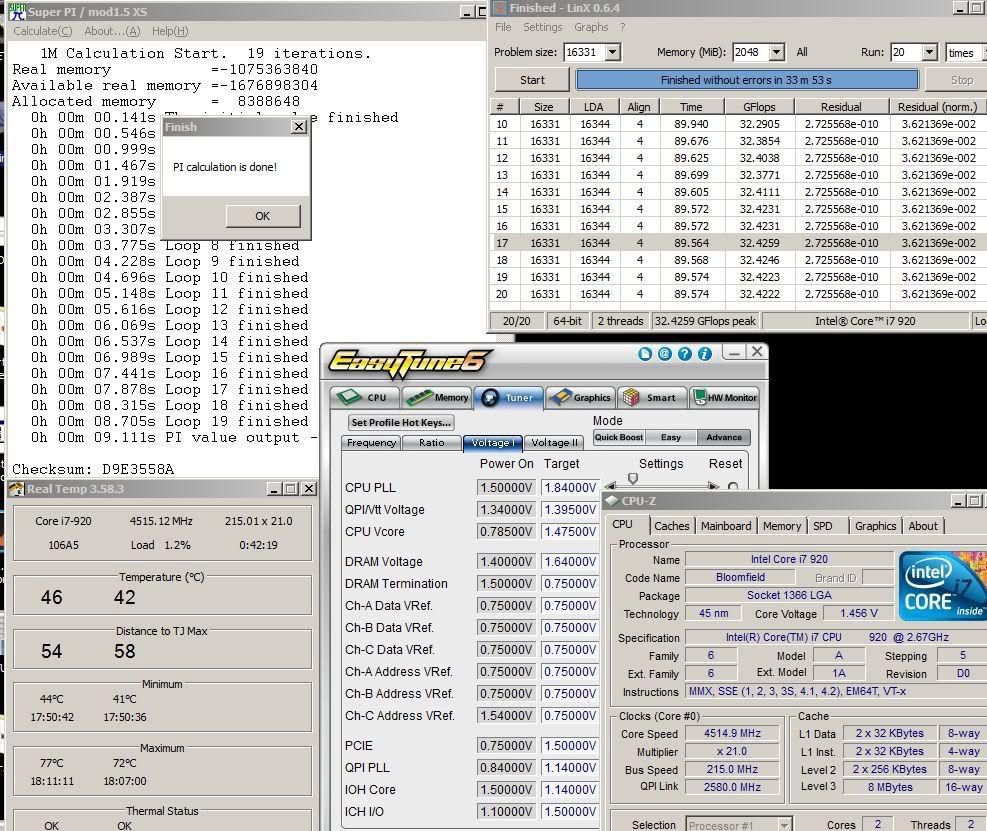Open the Graphics tab in CPU-Z
The height and width of the screenshot is (831, 987).
[x=875, y=526]
